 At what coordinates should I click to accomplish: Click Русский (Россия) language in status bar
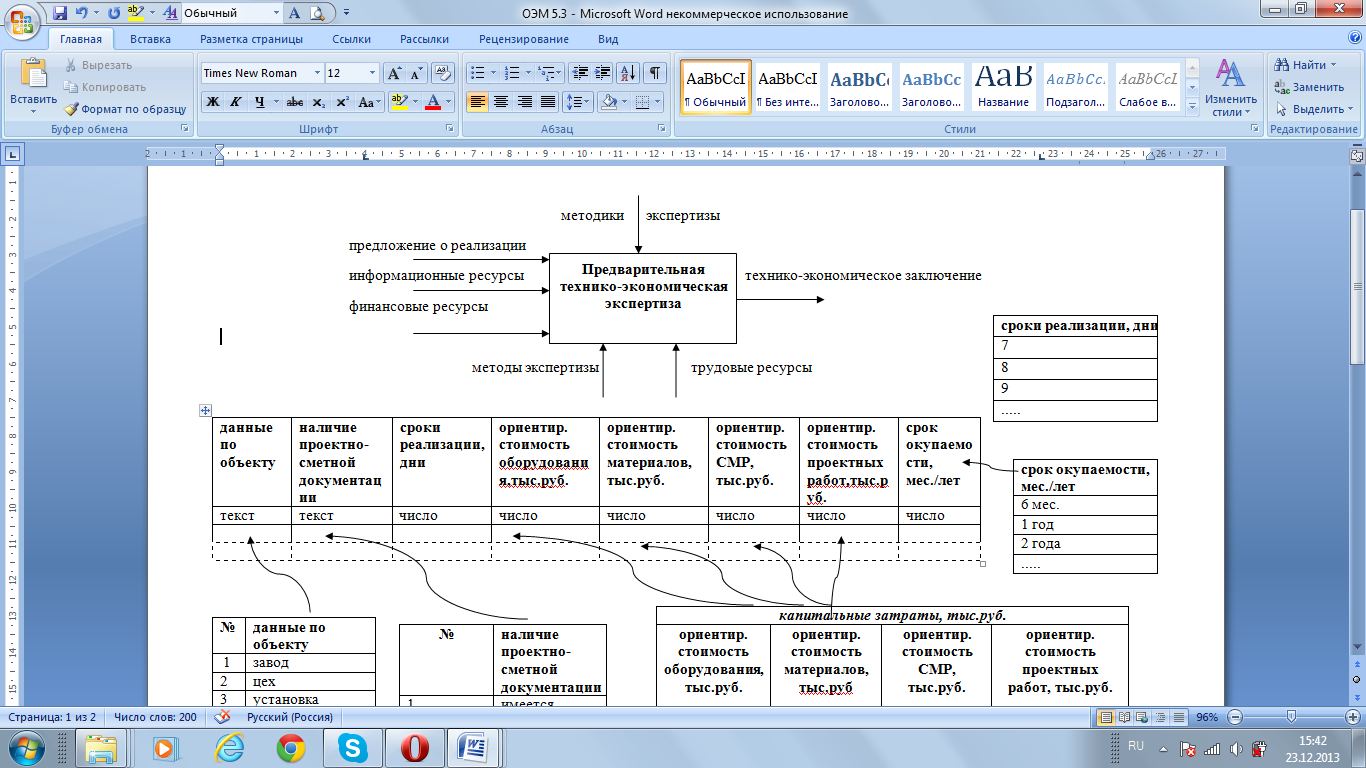click(x=290, y=717)
